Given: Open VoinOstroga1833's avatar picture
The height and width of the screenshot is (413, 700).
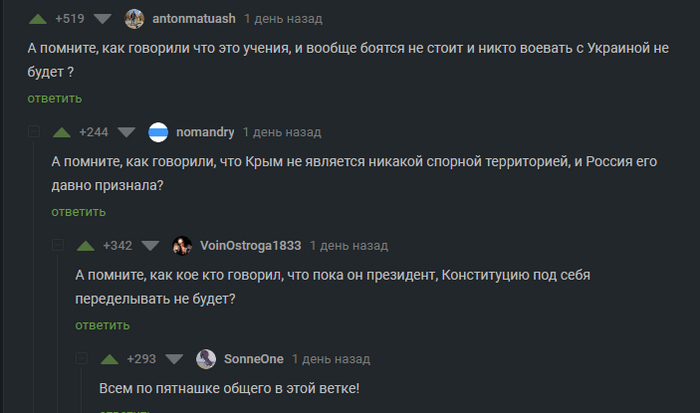Looking at the screenshot, I should click(x=182, y=245).
